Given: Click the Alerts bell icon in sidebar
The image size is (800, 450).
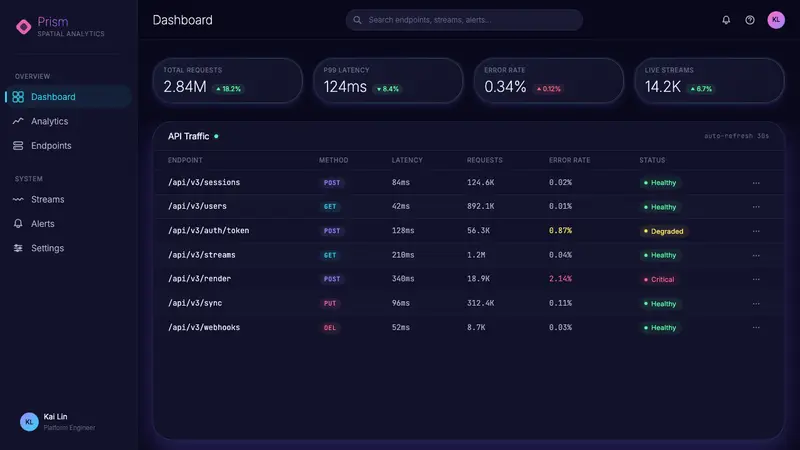Looking at the screenshot, I should tap(18, 223).
